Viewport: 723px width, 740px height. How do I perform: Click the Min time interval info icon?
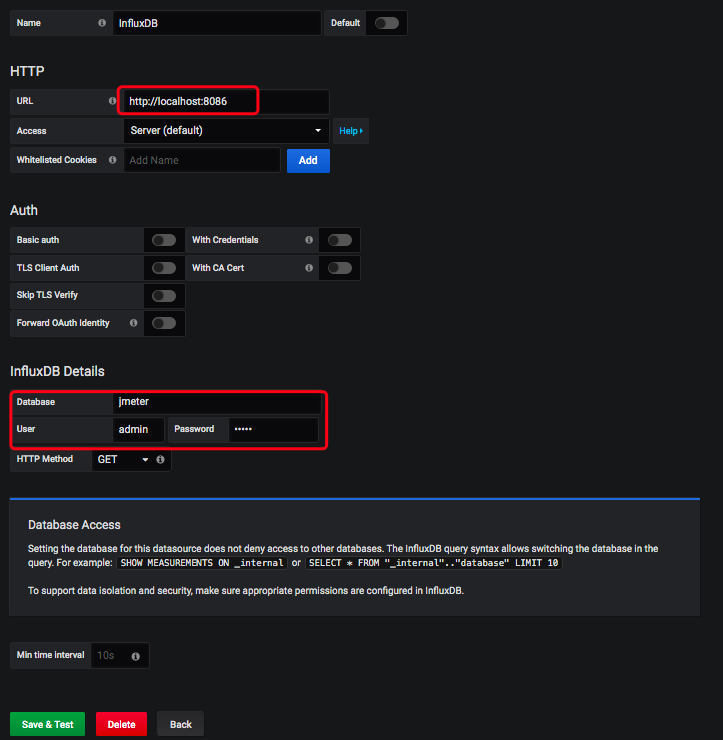tap(135, 656)
